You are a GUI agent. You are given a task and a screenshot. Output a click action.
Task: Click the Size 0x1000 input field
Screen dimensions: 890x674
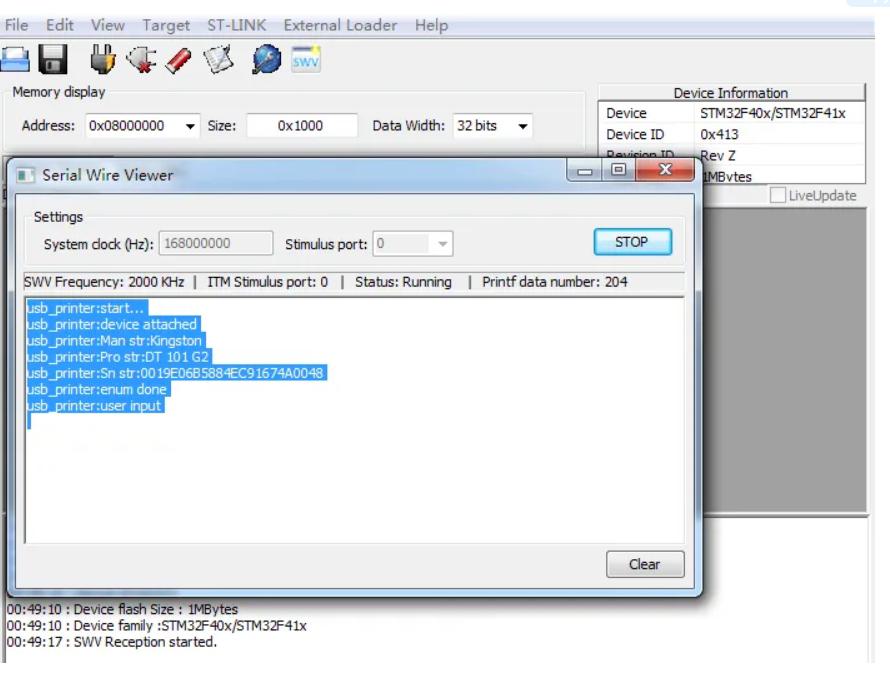click(x=302, y=125)
